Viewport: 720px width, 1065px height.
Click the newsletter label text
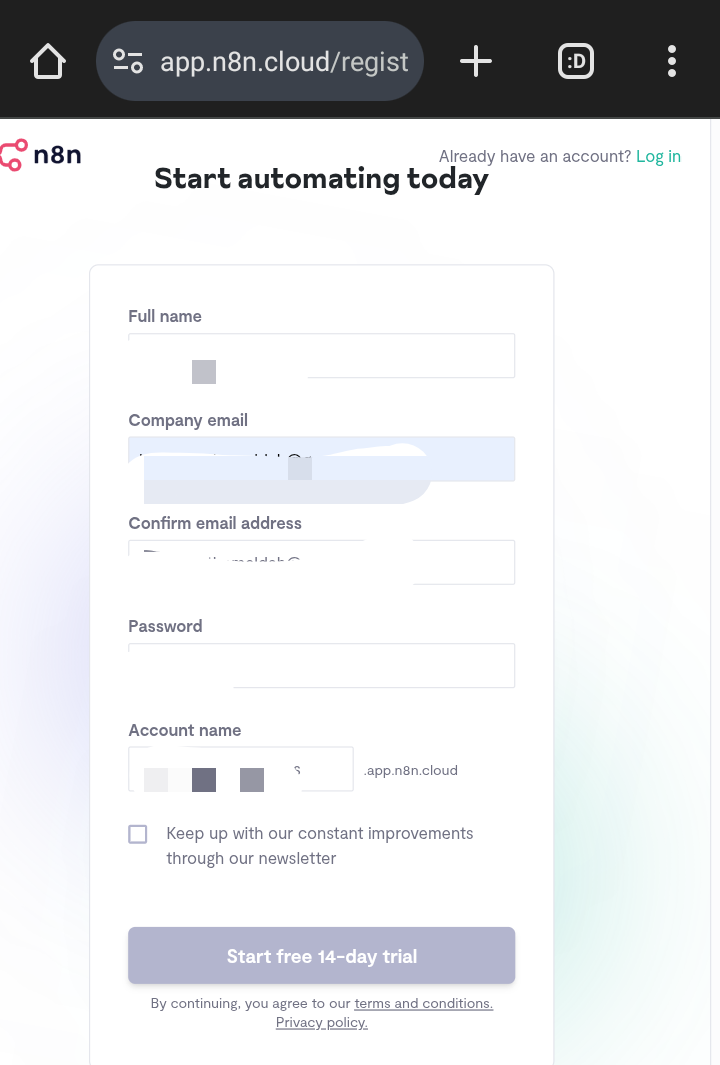point(319,845)
